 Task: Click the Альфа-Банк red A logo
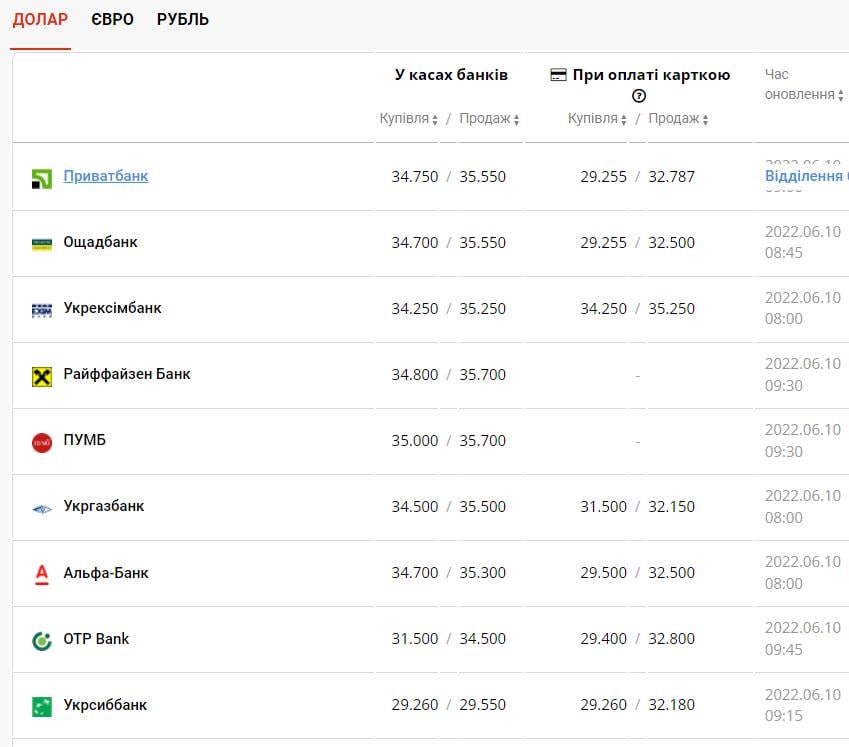click(41, 574)
